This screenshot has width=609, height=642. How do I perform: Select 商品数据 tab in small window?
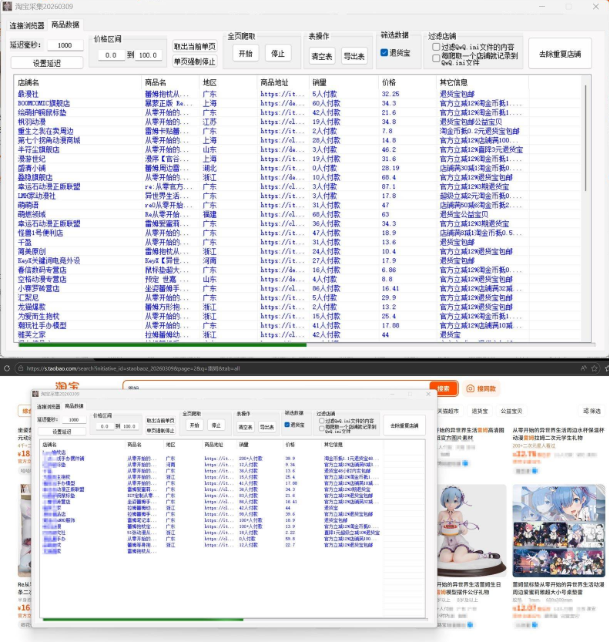click(74, 406)
